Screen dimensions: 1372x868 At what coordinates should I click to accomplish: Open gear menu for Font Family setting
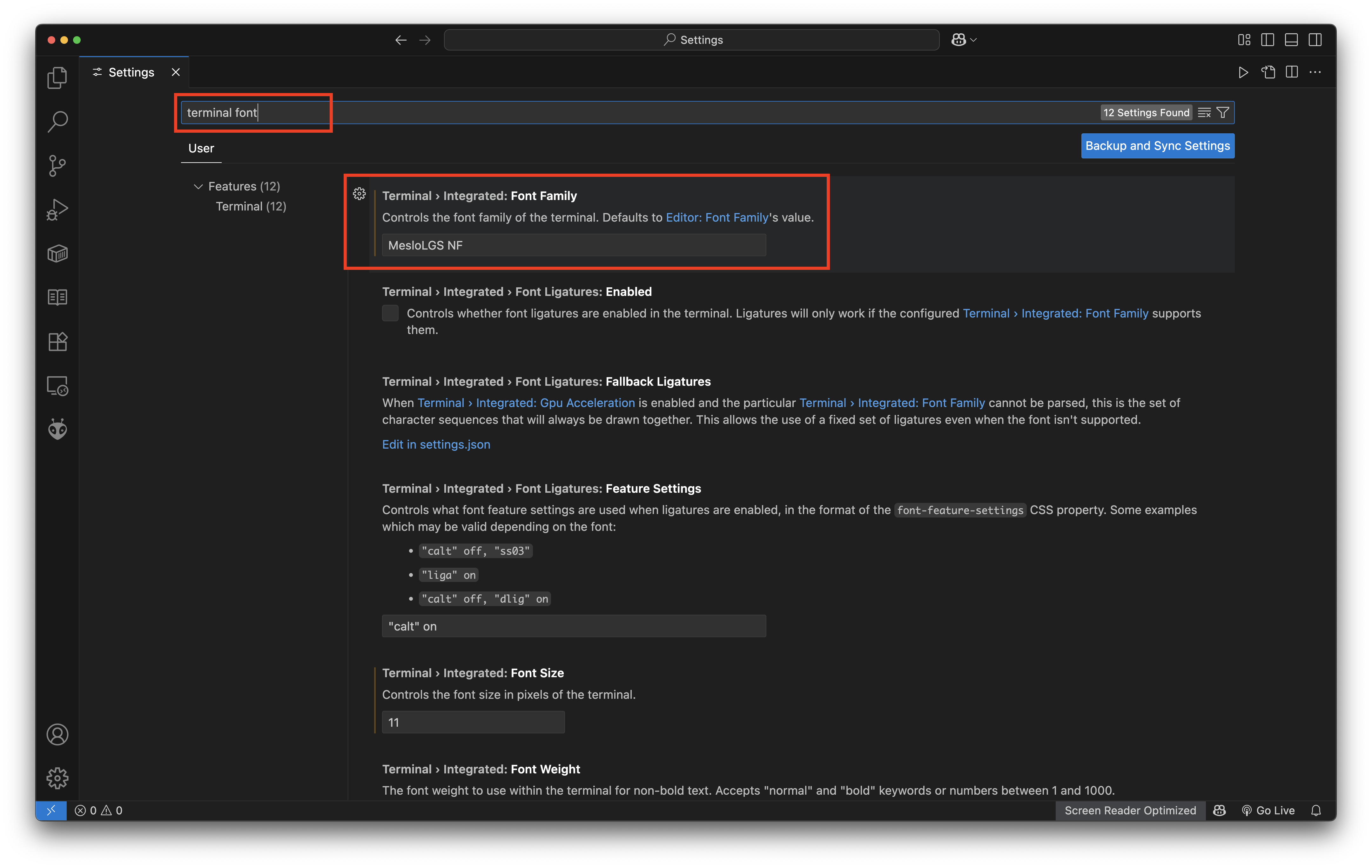tap(359, 194)
